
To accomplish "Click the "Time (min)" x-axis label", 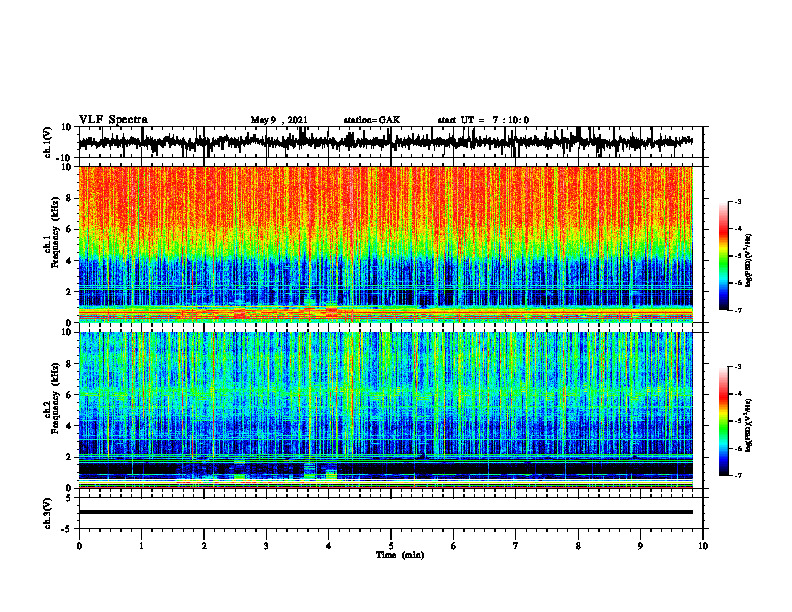I will (400, 555).
